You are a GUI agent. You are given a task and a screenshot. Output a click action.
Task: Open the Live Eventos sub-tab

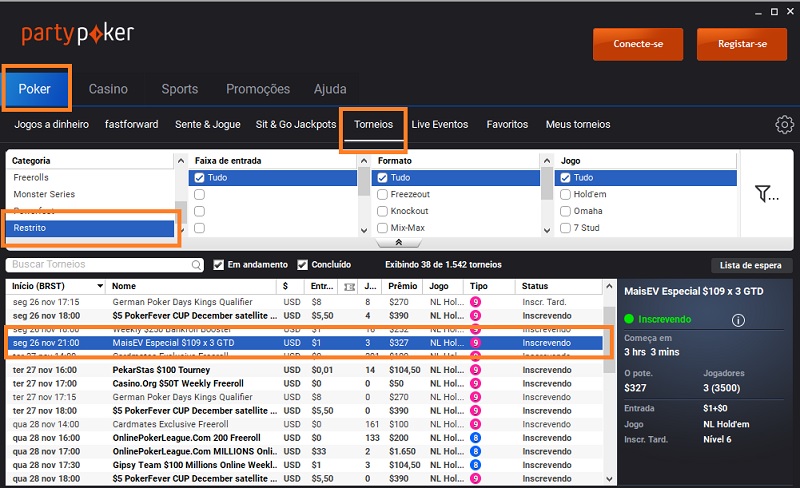click(x=440, y=125)
